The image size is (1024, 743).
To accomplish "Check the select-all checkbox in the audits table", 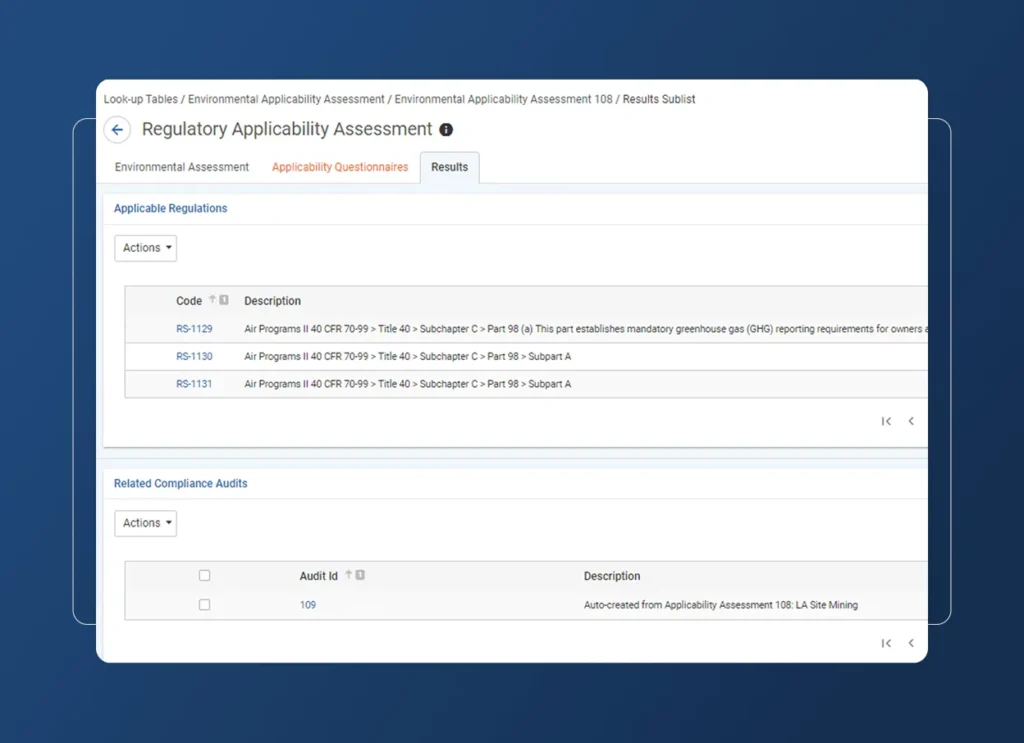I will (x=205, y=575).
